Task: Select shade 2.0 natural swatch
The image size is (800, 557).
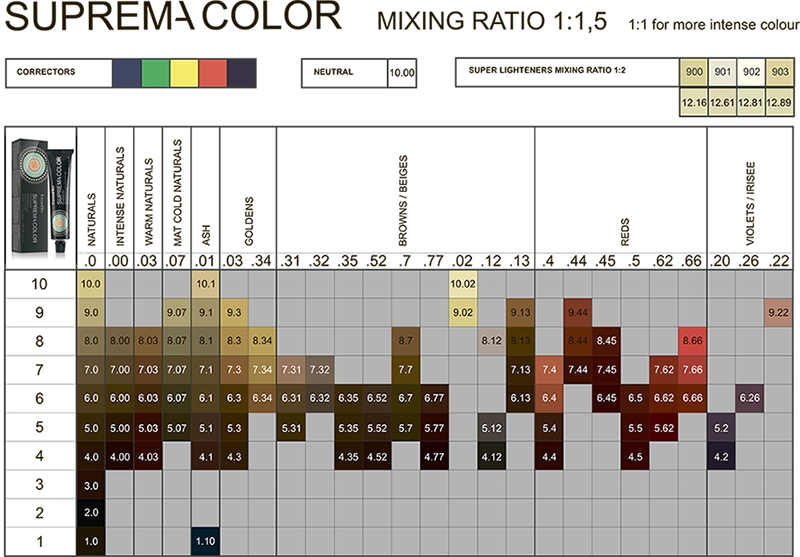Action: click(x=91, y=513)
